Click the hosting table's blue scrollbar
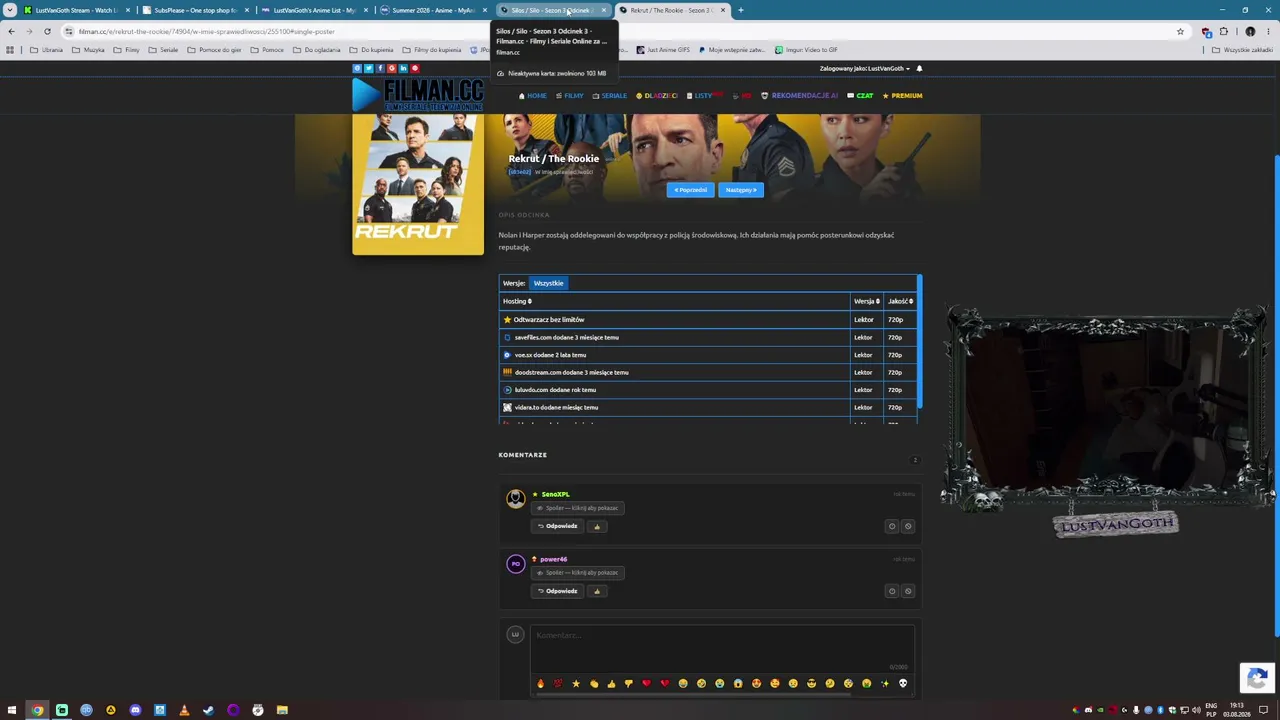Viewport: 1280px width, 720px height. (919, 341)
